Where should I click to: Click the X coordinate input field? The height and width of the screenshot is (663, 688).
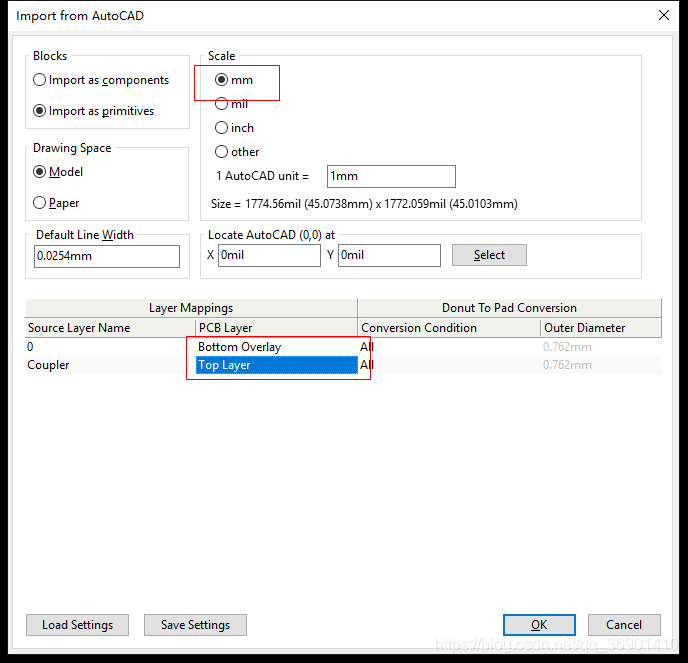point(268,255)
